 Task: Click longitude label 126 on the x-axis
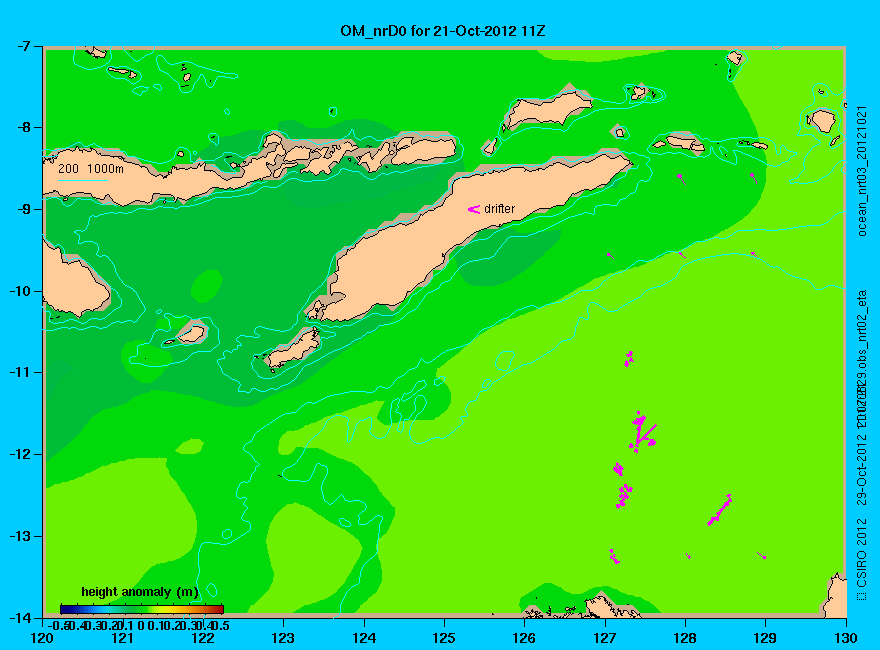click(525, 638)
